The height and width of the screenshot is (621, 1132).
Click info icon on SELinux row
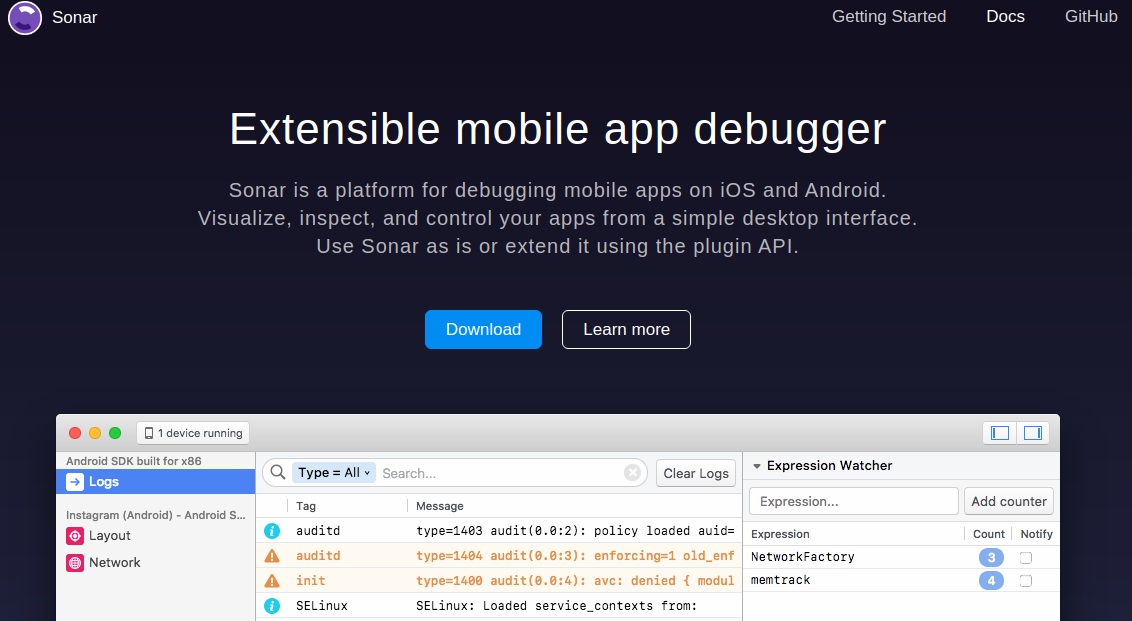tap(272, 606)
